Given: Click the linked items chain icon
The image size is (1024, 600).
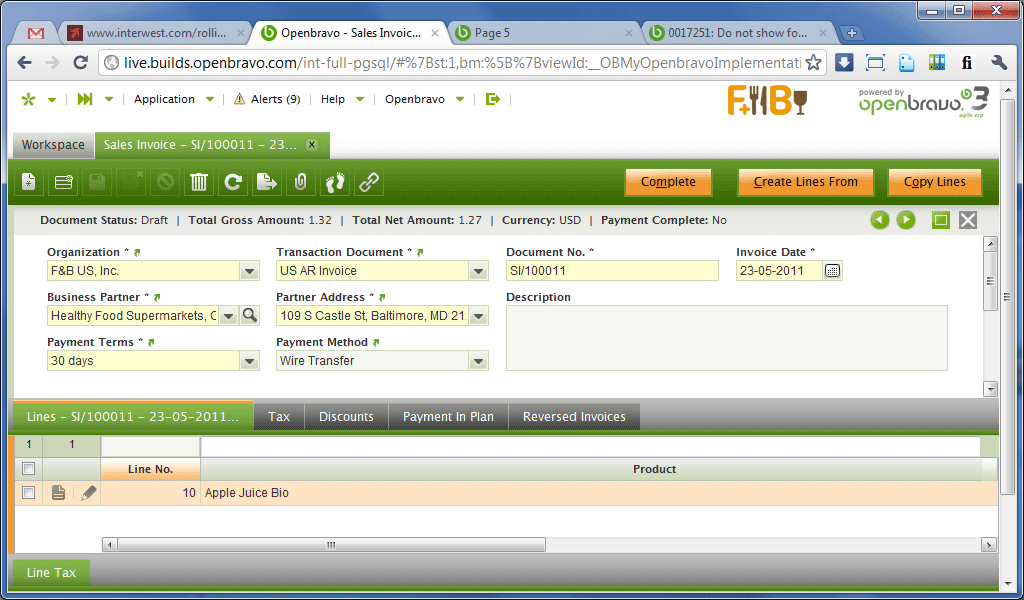Looking at the screenshot, I should [x=368, y=182].
